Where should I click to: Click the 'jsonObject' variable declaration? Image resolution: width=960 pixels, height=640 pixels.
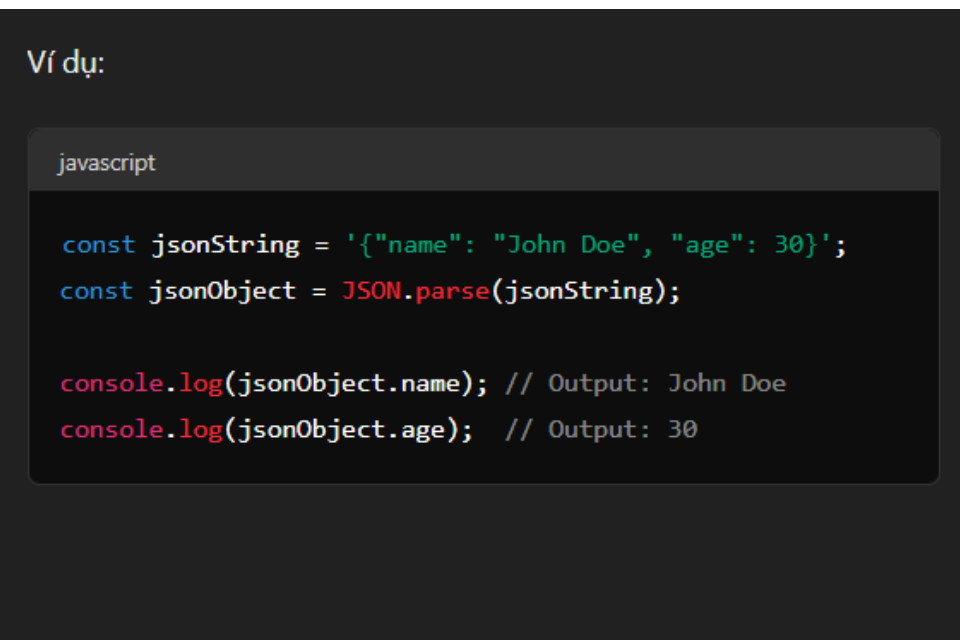pyautogui.click(x=223, y=291)
